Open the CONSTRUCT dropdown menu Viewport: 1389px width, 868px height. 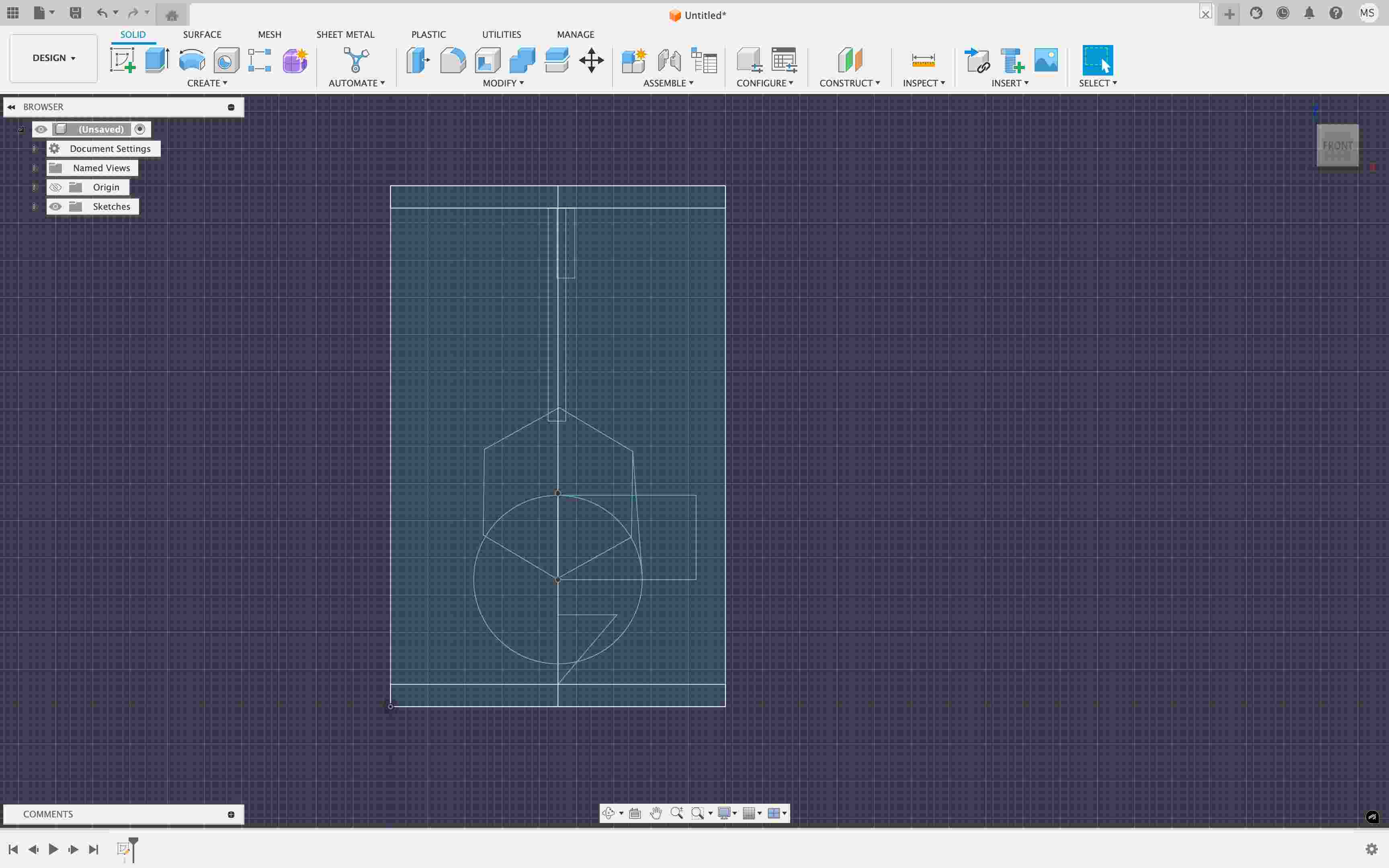pos(850,83)
